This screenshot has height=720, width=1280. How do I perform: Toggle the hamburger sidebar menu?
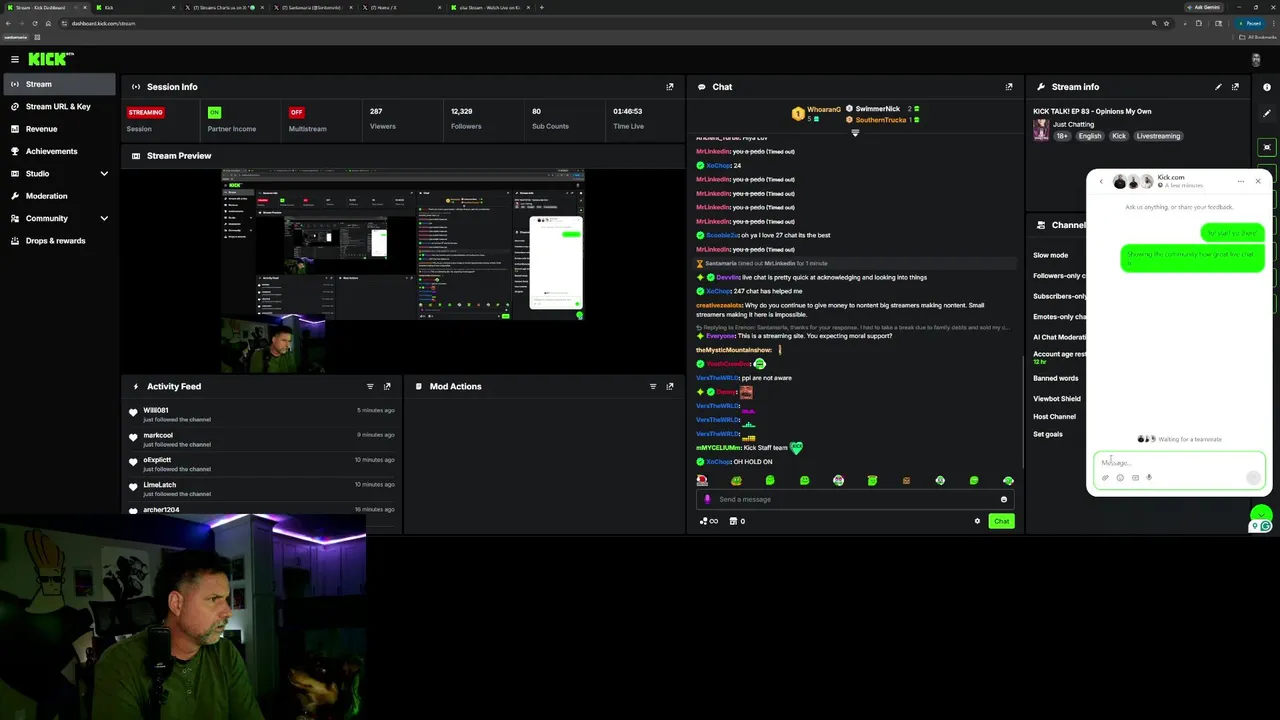point(14,59)
